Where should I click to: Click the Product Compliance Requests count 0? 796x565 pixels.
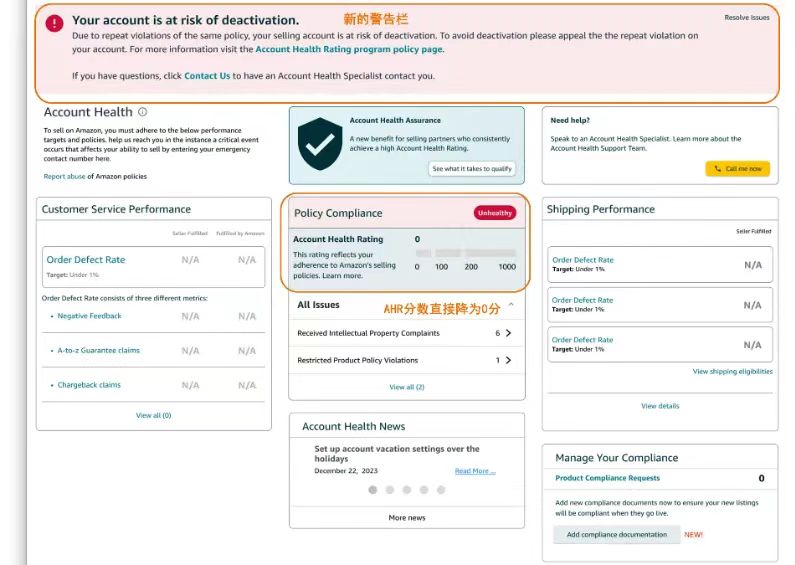761,478
